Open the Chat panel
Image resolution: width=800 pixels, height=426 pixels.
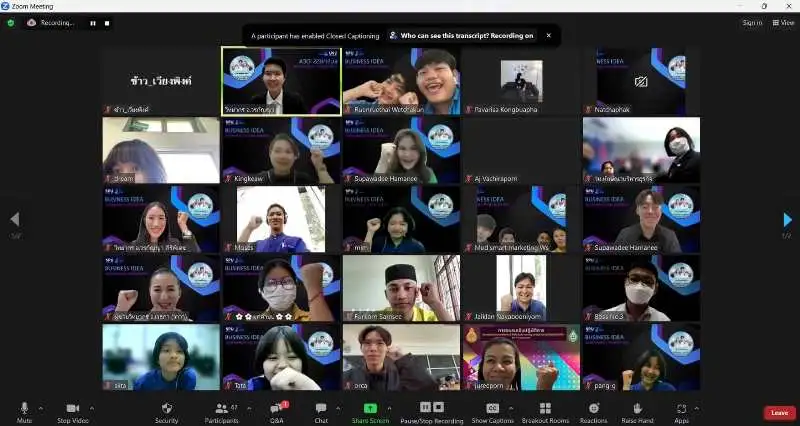pyautogui.click(x=321, y=411)
